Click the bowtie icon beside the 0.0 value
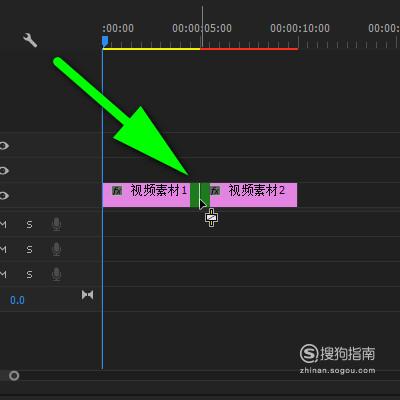 click(87, 295)
